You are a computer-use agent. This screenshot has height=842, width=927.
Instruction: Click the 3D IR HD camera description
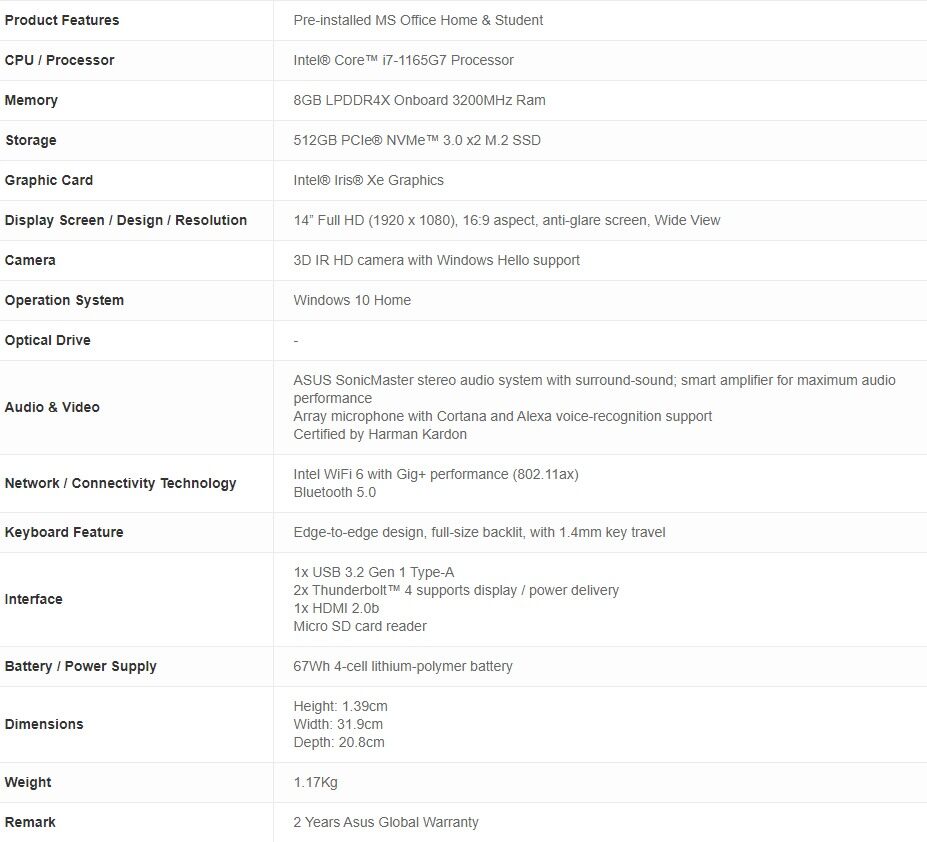coord(436,260)
